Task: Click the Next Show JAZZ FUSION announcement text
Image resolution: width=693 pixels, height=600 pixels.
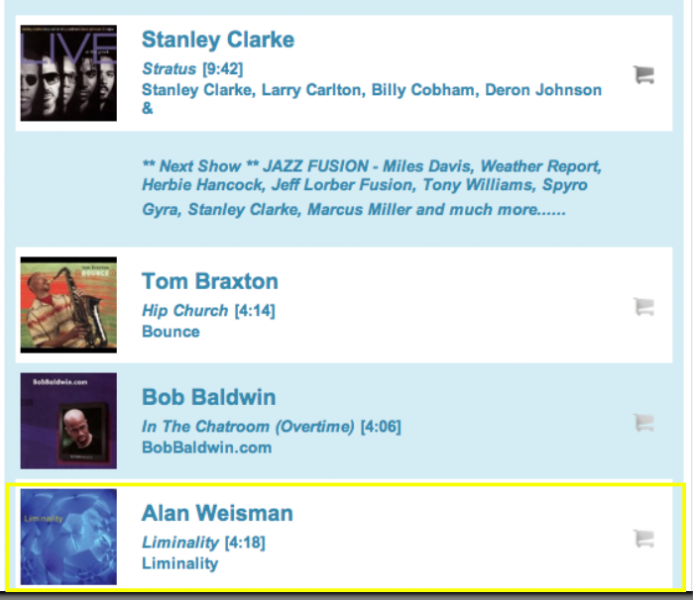Action: 372,188
